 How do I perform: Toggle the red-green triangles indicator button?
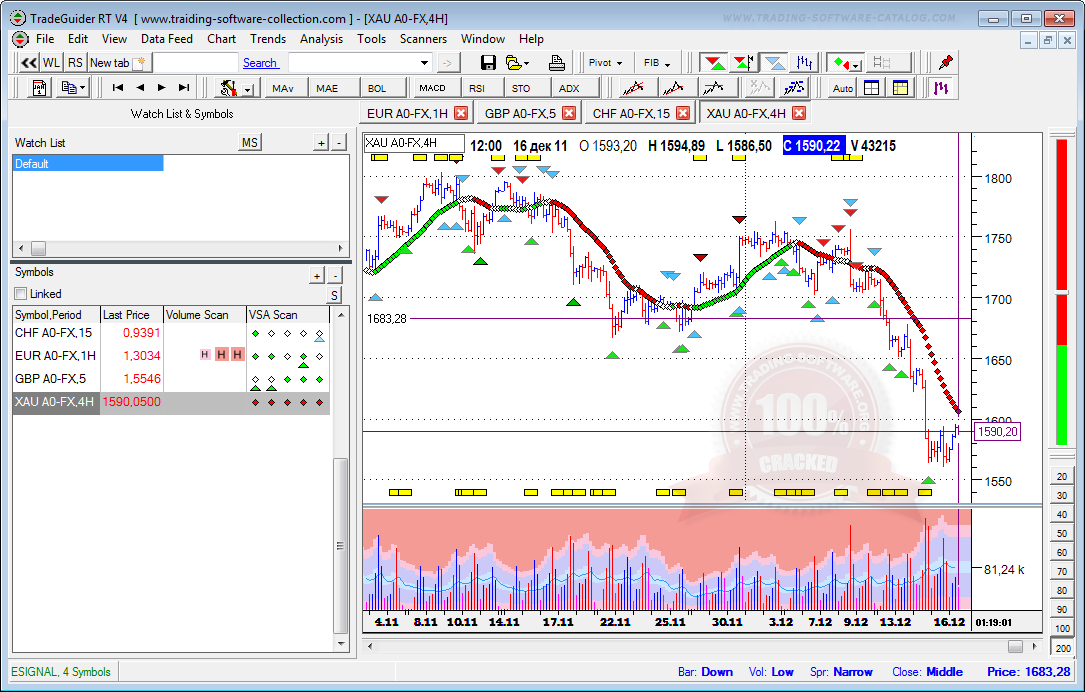pyautogui.click(x=713, y=63)
